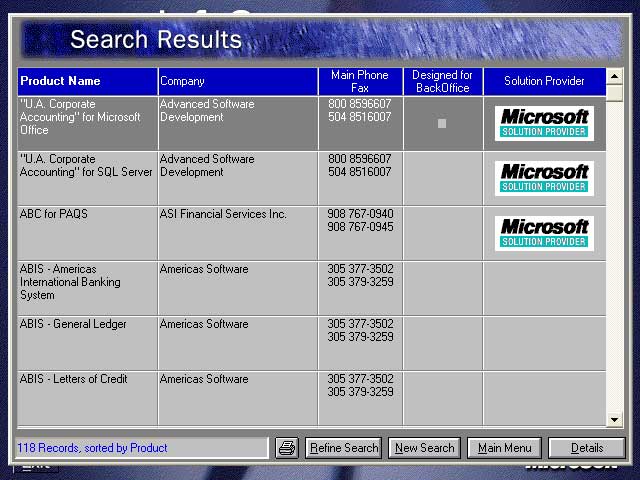Start a New Search
This screenshot has height=480, width=640.
pyautogui.click(x=424, y=448)
